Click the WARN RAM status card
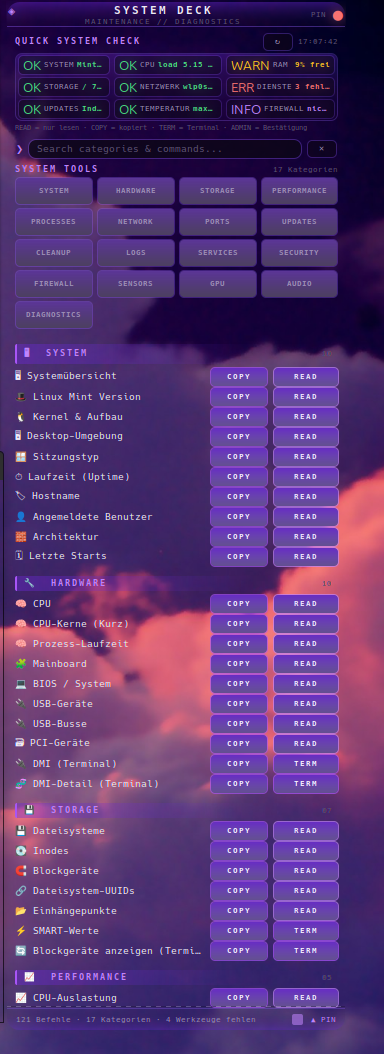 coord(280,65)
